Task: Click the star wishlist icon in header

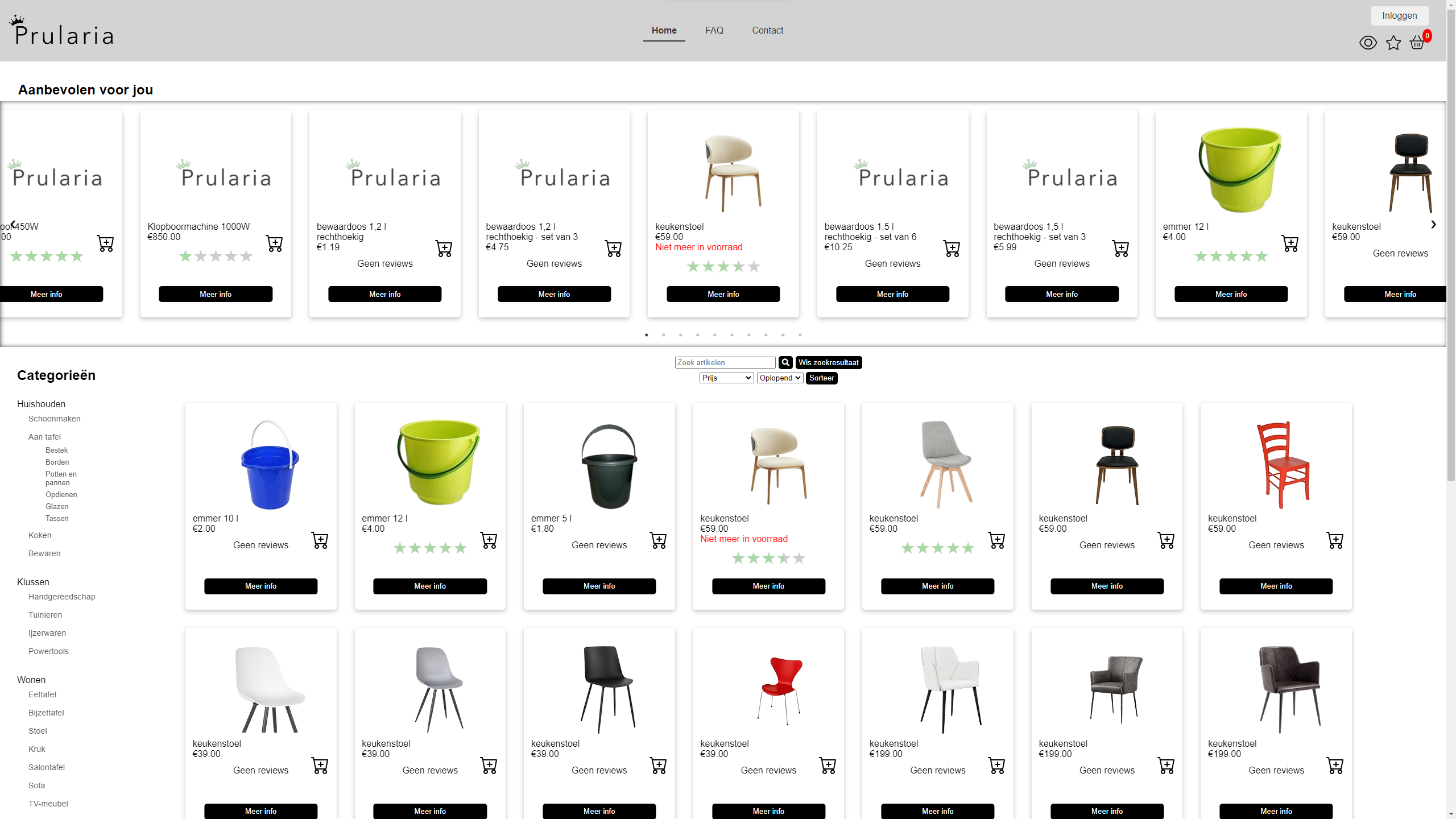Action: click(1393, 43)
